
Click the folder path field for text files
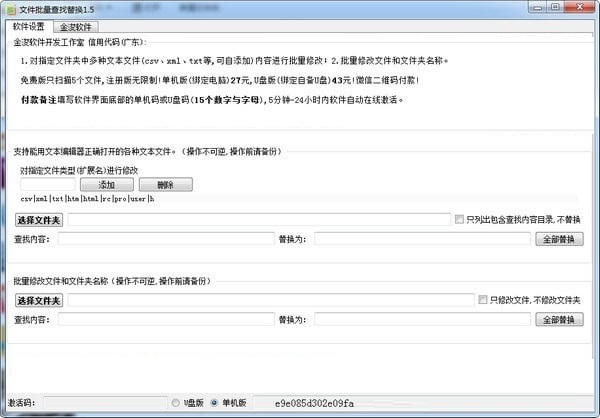(259, 220)
